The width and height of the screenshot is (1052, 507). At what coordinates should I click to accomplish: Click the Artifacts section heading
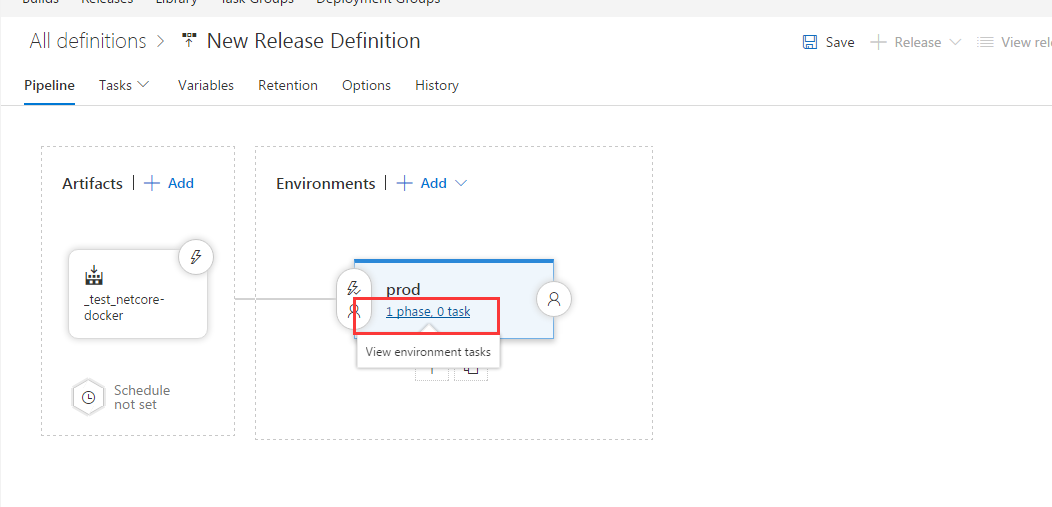(x=93, y=184)
